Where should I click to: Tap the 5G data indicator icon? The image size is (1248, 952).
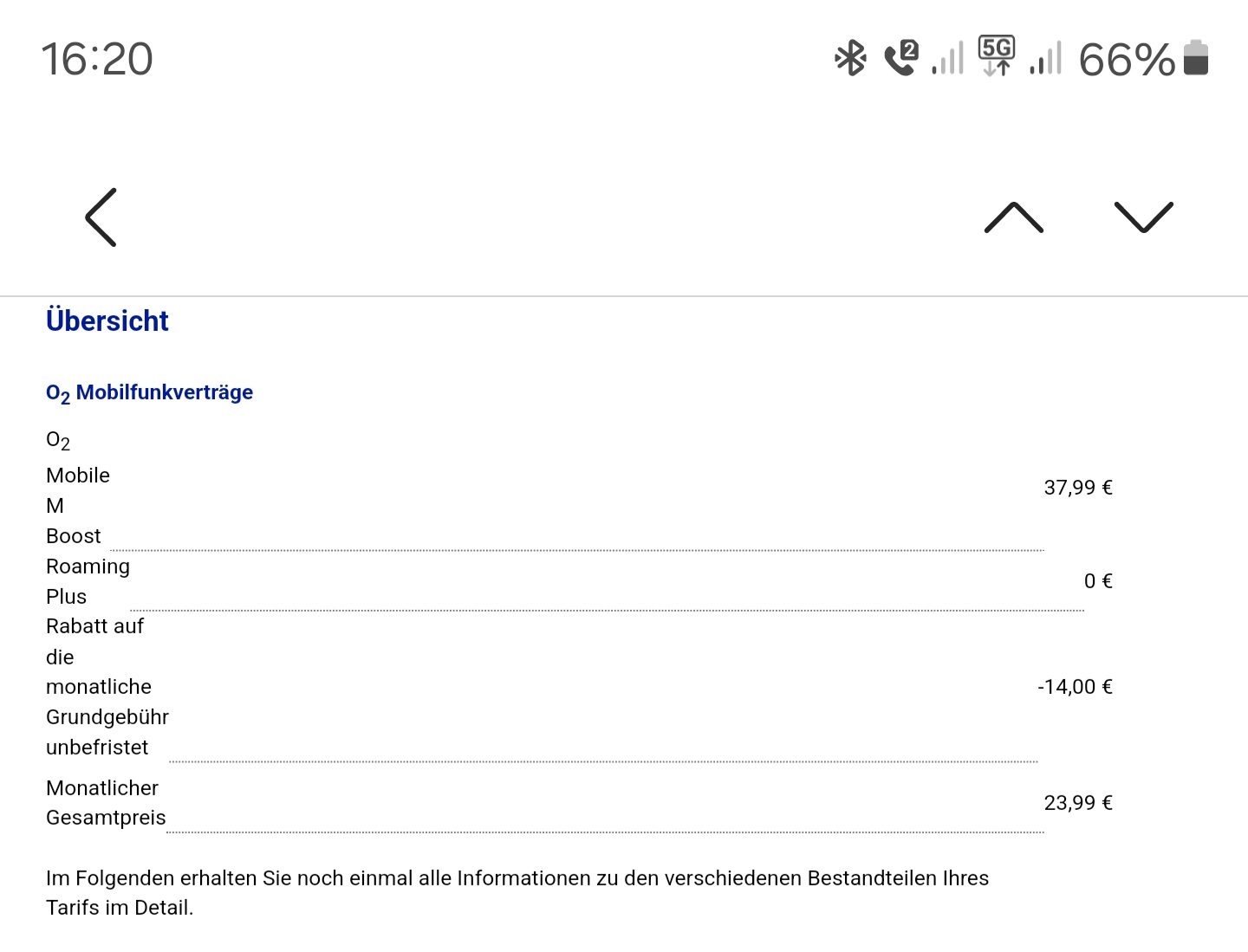pyautogui.click(x=997, y=56)
